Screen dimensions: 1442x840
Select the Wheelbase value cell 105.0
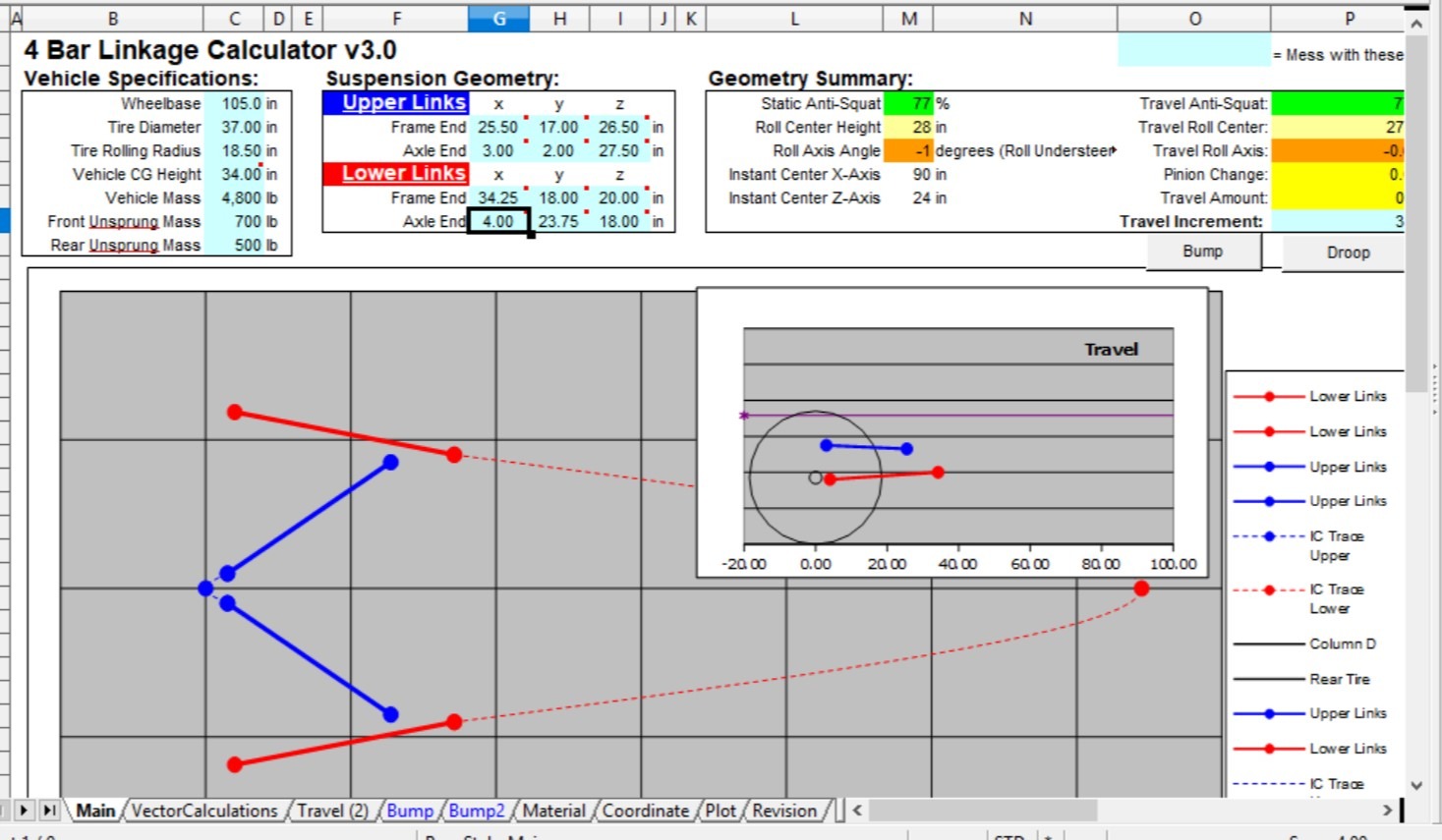point(242,103)
